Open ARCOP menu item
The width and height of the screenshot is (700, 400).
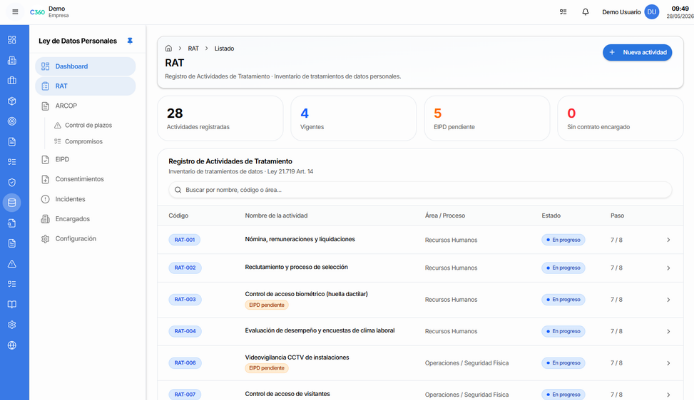click(85, 106)
